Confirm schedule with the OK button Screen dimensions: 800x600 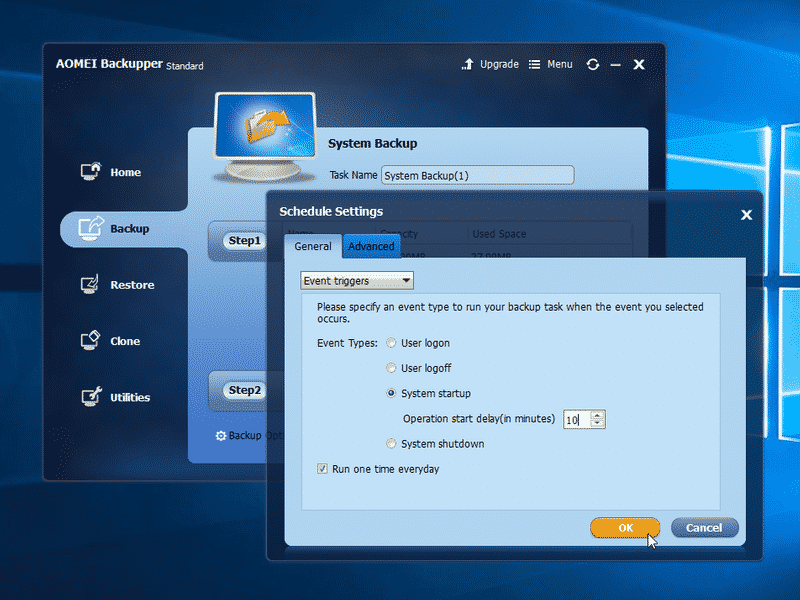625,528
